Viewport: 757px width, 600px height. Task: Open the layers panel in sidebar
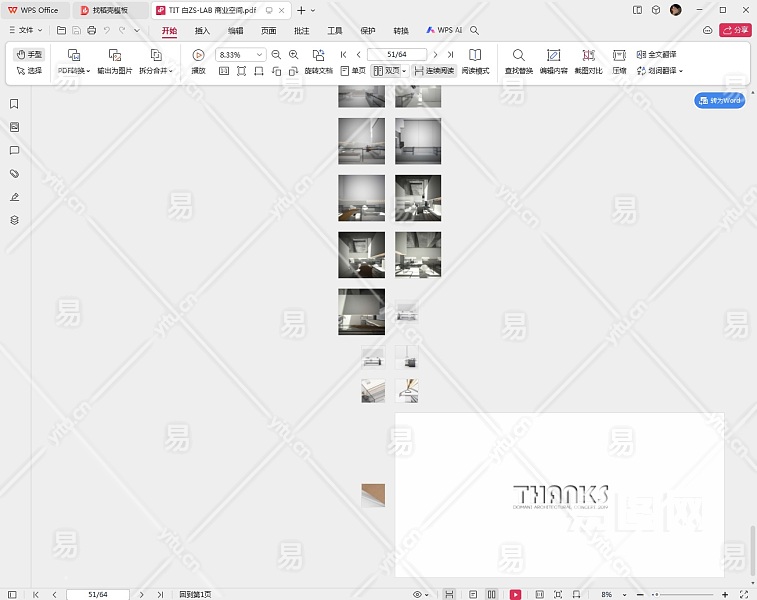tap(14, 219)
